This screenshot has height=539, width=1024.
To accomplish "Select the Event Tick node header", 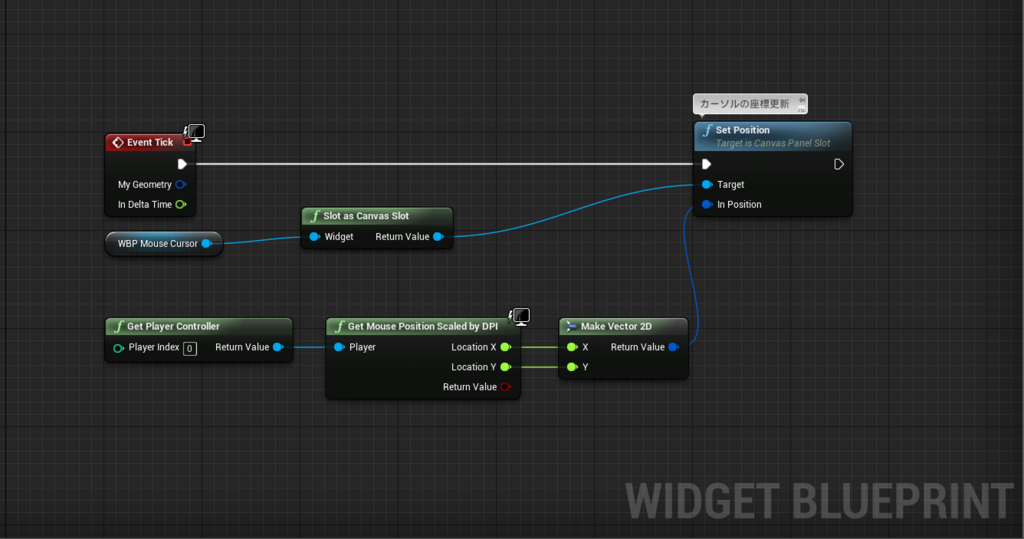I will (150, 142).
